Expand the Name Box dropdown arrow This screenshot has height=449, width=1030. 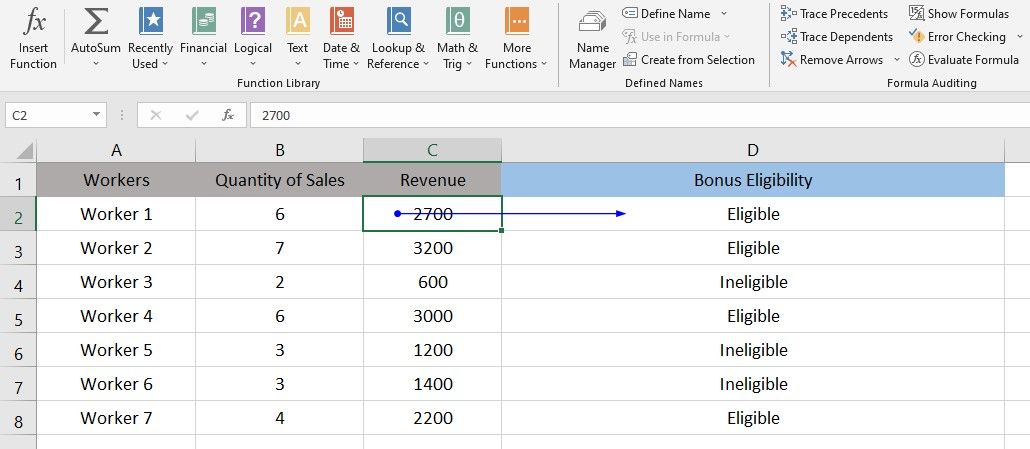click(x=97, y=115)
